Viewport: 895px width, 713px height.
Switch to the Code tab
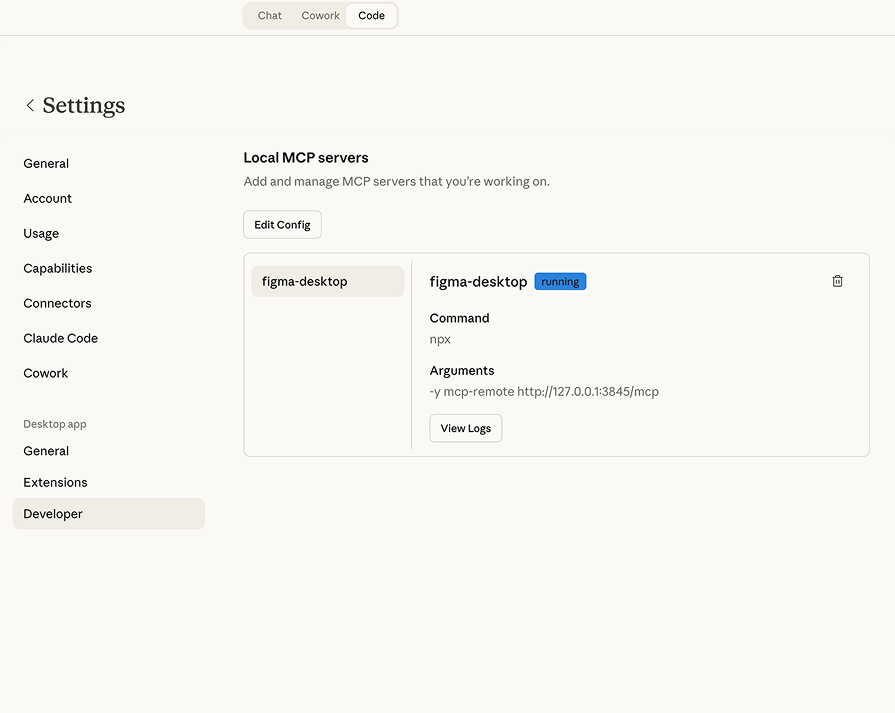point(371,15)
